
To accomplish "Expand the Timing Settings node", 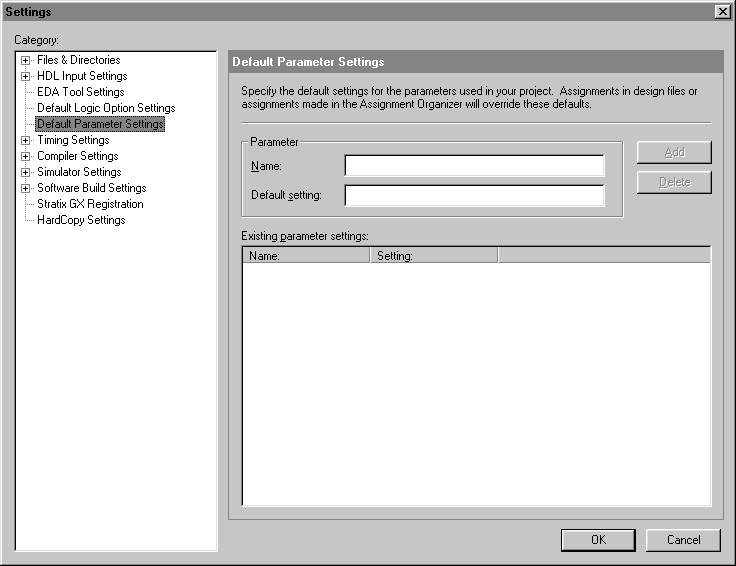I will 25,140.
